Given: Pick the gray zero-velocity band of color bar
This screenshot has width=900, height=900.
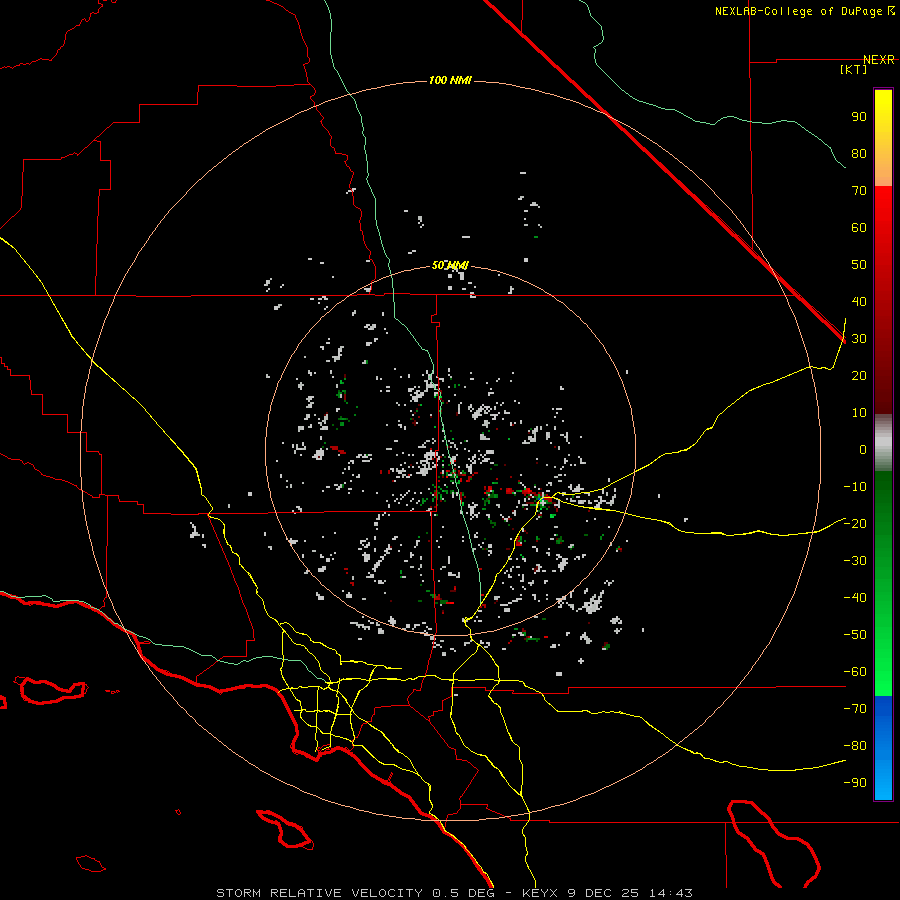Looking at the screenshot, I should point(883,443).
